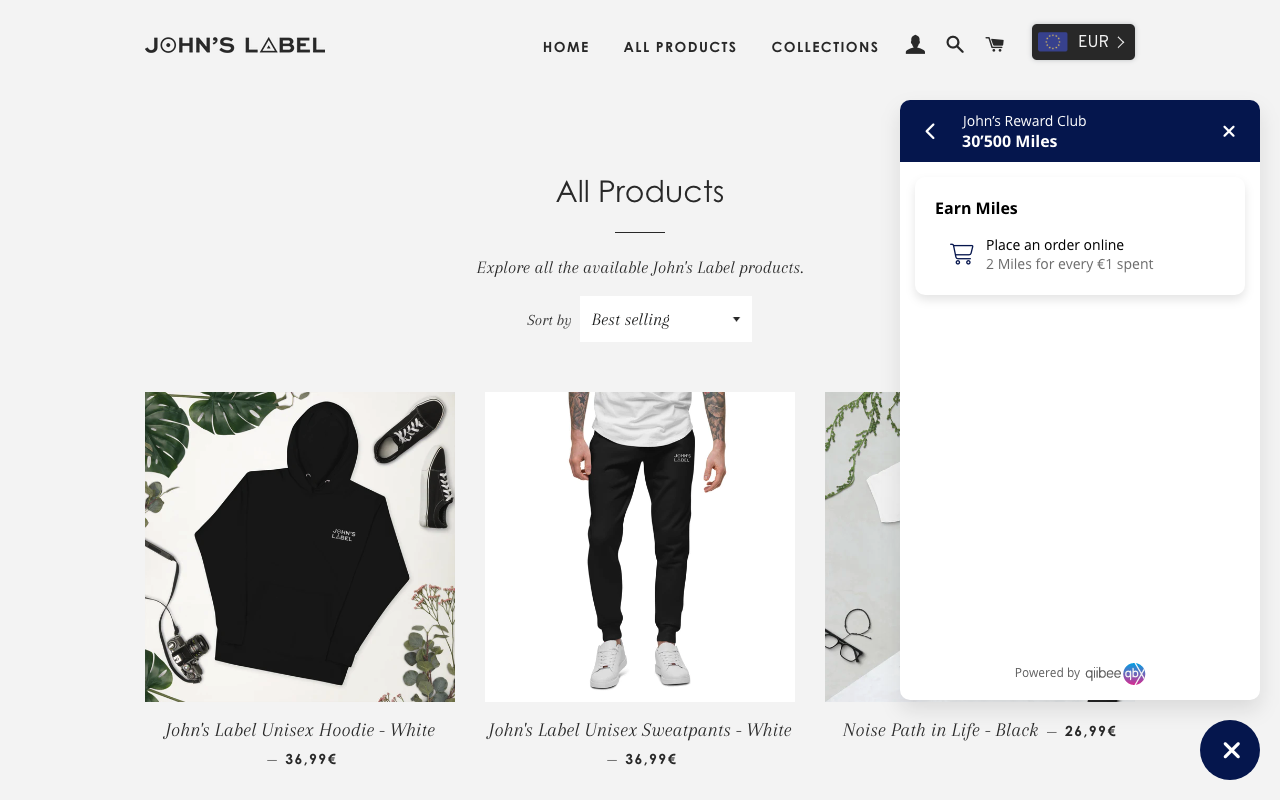Click the John's Label logo

pyautogui.click(x=235, y=45)
